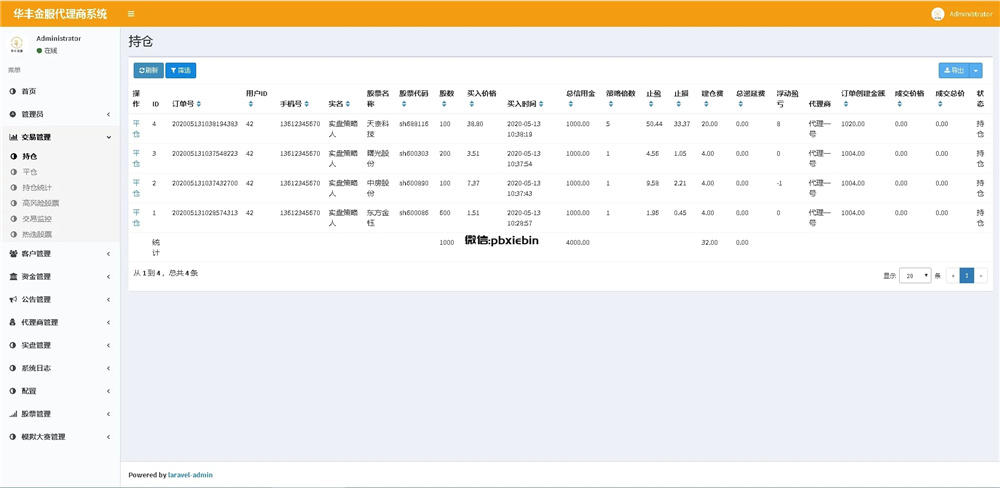Toggle the sidebar with the hamburger icon
Screen dimensions: 1000x488
[131, 14]
